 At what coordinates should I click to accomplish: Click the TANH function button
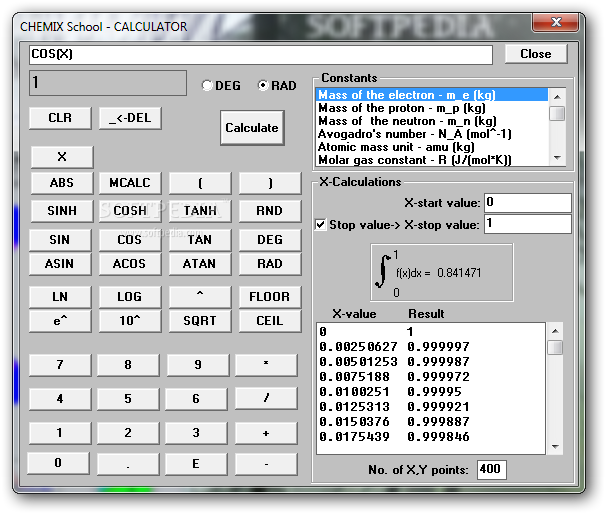[200, 211]
